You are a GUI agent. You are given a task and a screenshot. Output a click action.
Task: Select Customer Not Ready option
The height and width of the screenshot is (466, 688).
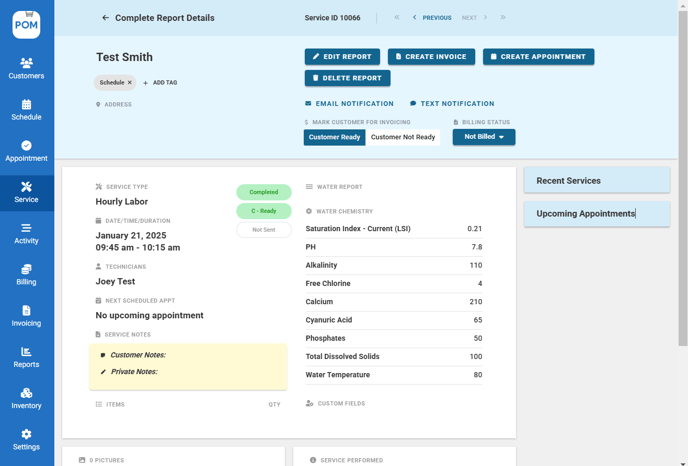coord(403,137)
